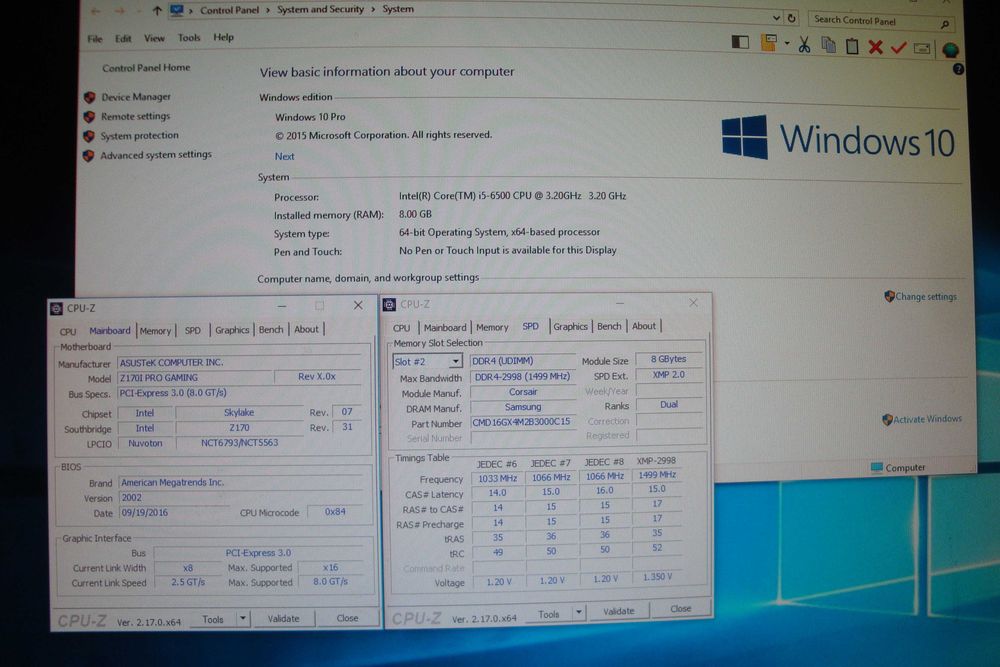
Task: Click Close button in right CPU-Z
Action: (x=680, y=609)
